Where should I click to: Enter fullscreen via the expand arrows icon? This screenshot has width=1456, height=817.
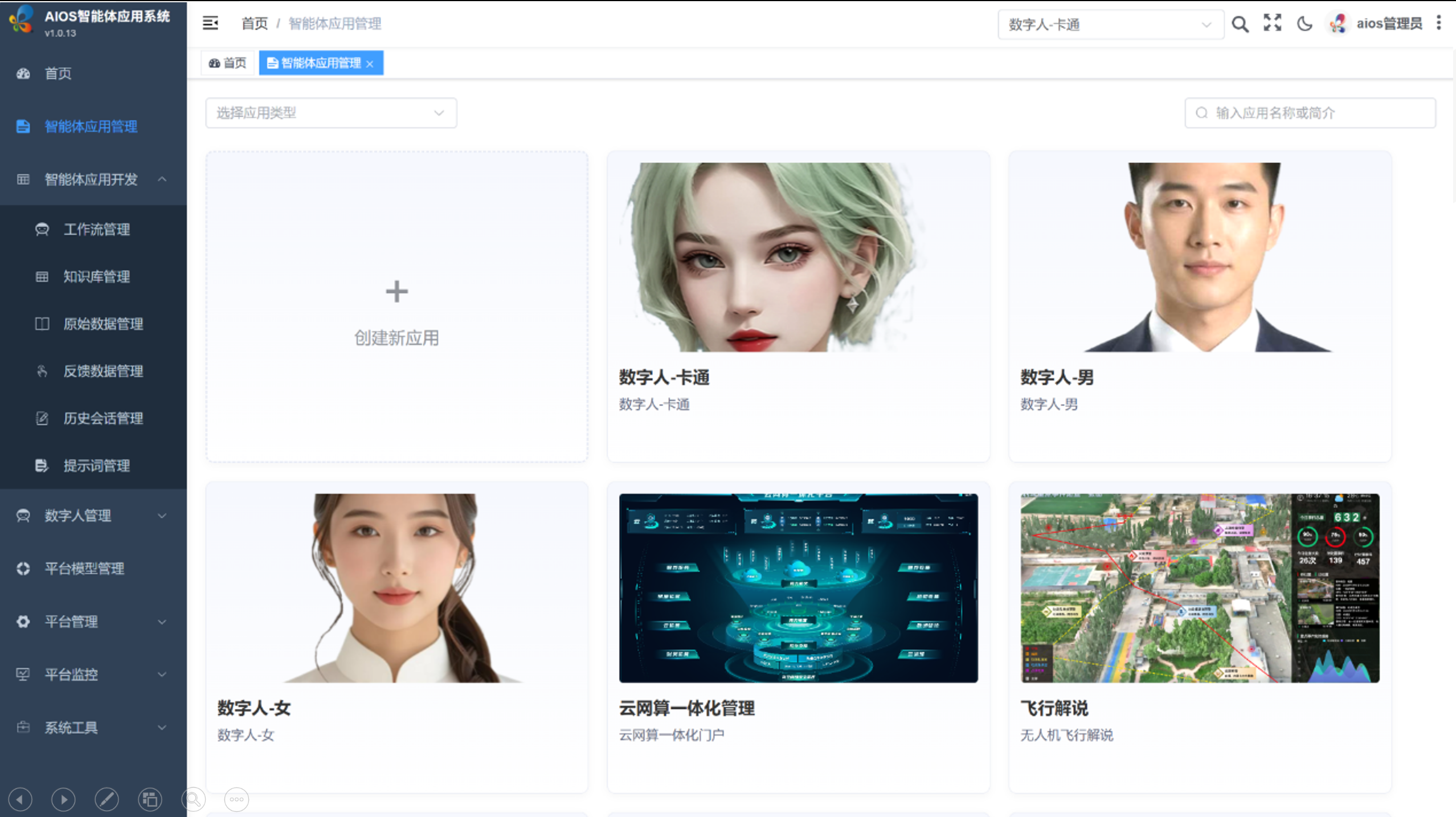(x=1272, y=23)
